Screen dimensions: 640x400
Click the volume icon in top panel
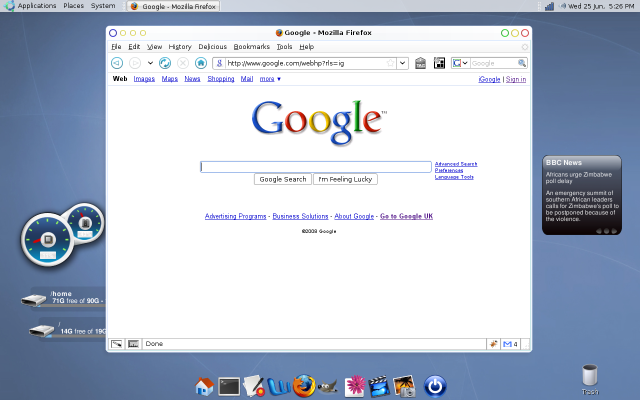(x=563, y=6)
